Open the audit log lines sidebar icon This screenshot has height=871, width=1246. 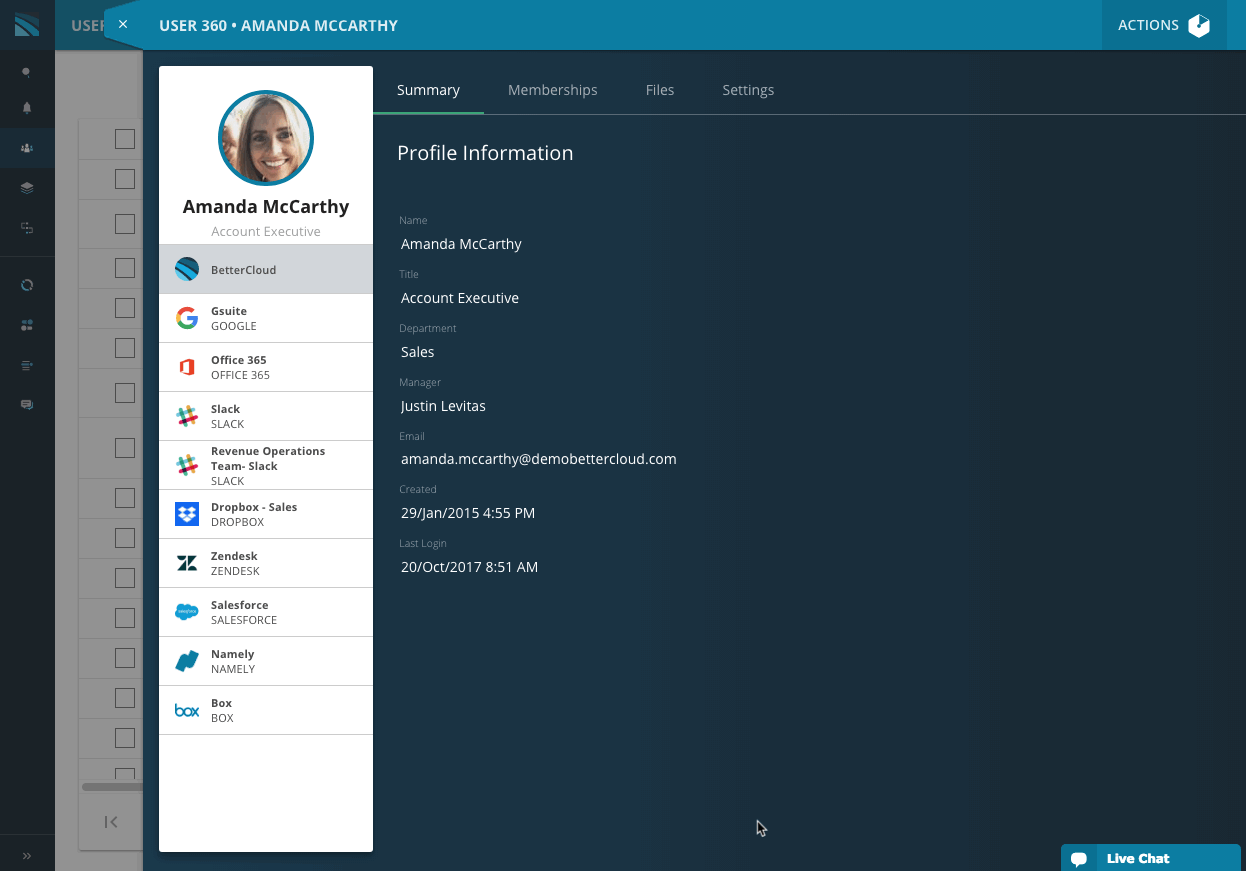(x=27, y=365)
